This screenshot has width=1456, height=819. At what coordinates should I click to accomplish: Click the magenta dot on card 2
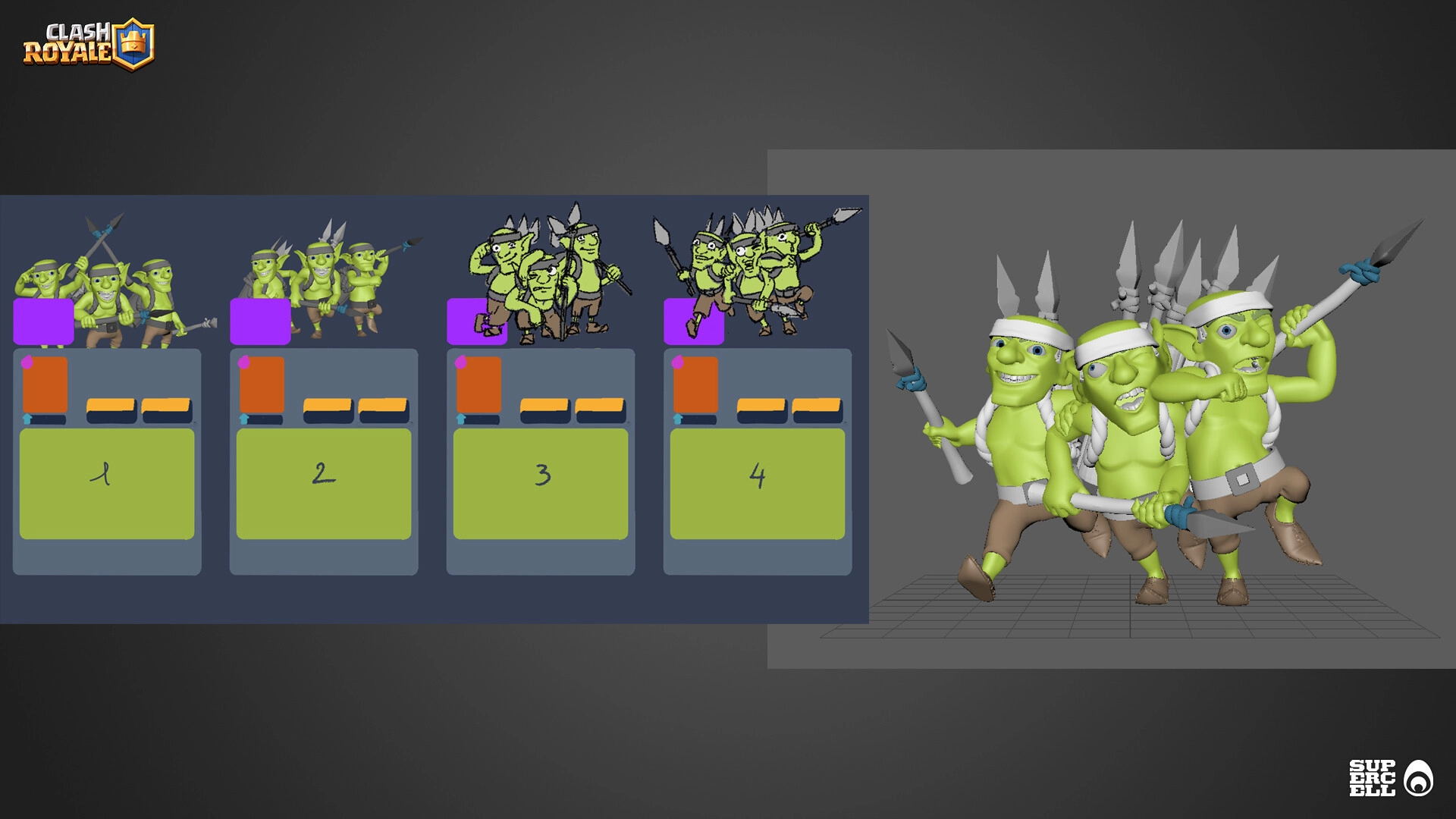click(x=244, y=362)
